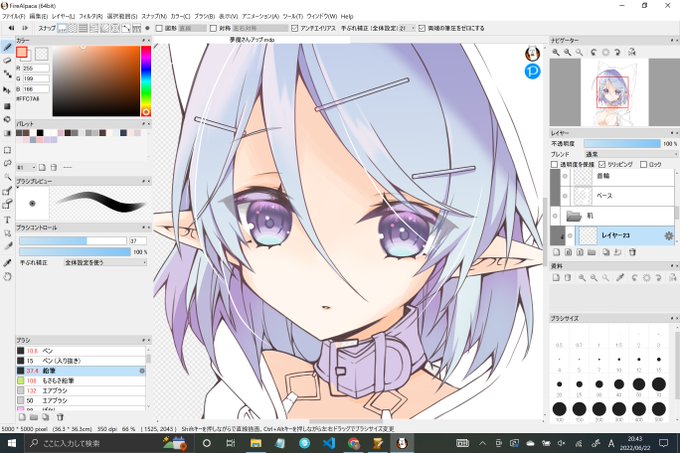
Task: Hide layer レイヤー23
Action: pos(570,236)
